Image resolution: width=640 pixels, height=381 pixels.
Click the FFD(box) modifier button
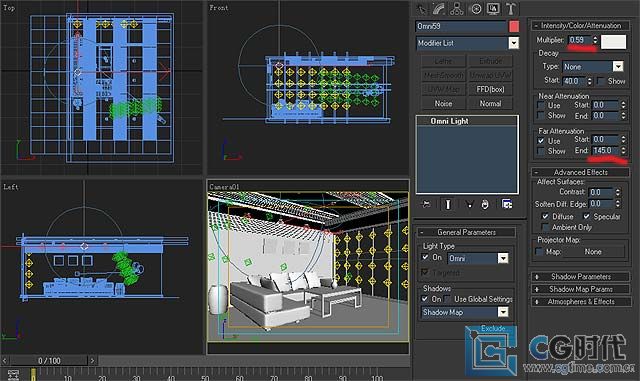490,89
